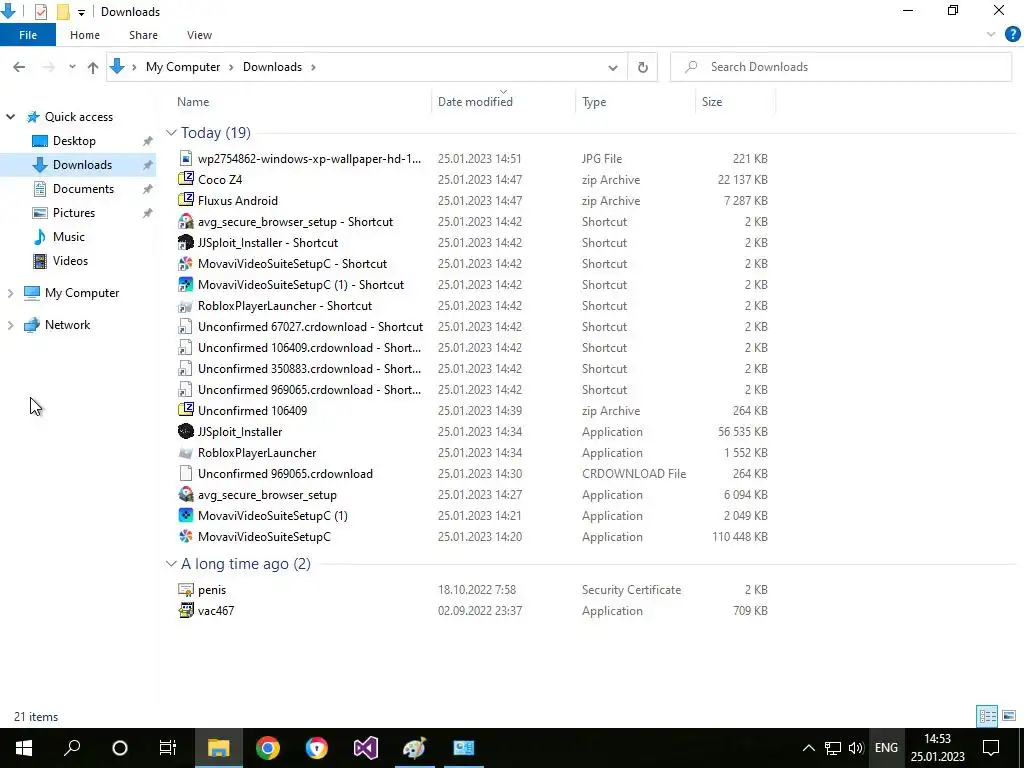Expand Network in navigation pane
This screenshot has width=1024, height=768.
[10, 325]
